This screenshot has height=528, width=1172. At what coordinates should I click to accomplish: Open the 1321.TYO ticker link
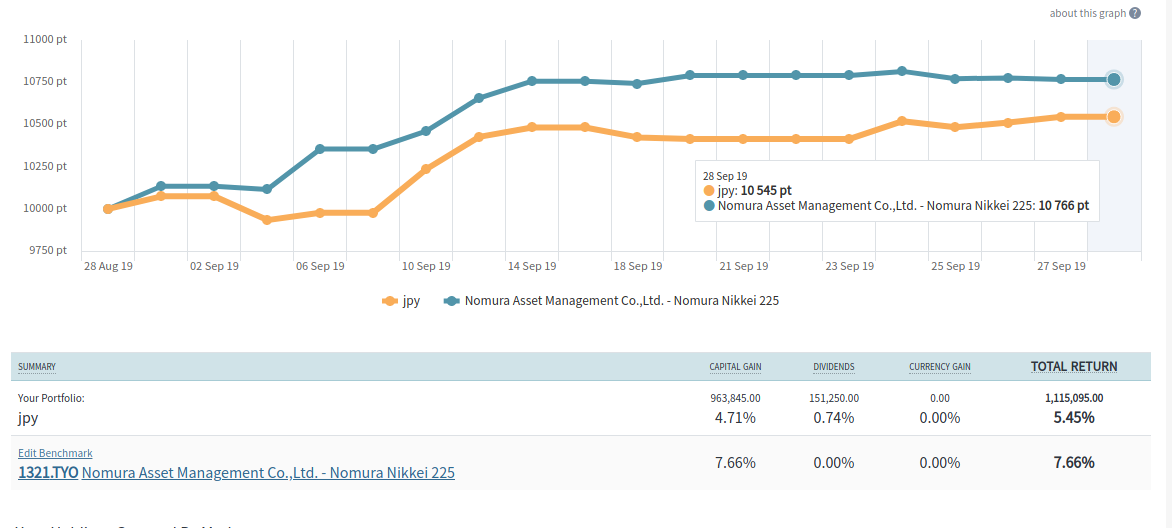click(x=47, y=472)
